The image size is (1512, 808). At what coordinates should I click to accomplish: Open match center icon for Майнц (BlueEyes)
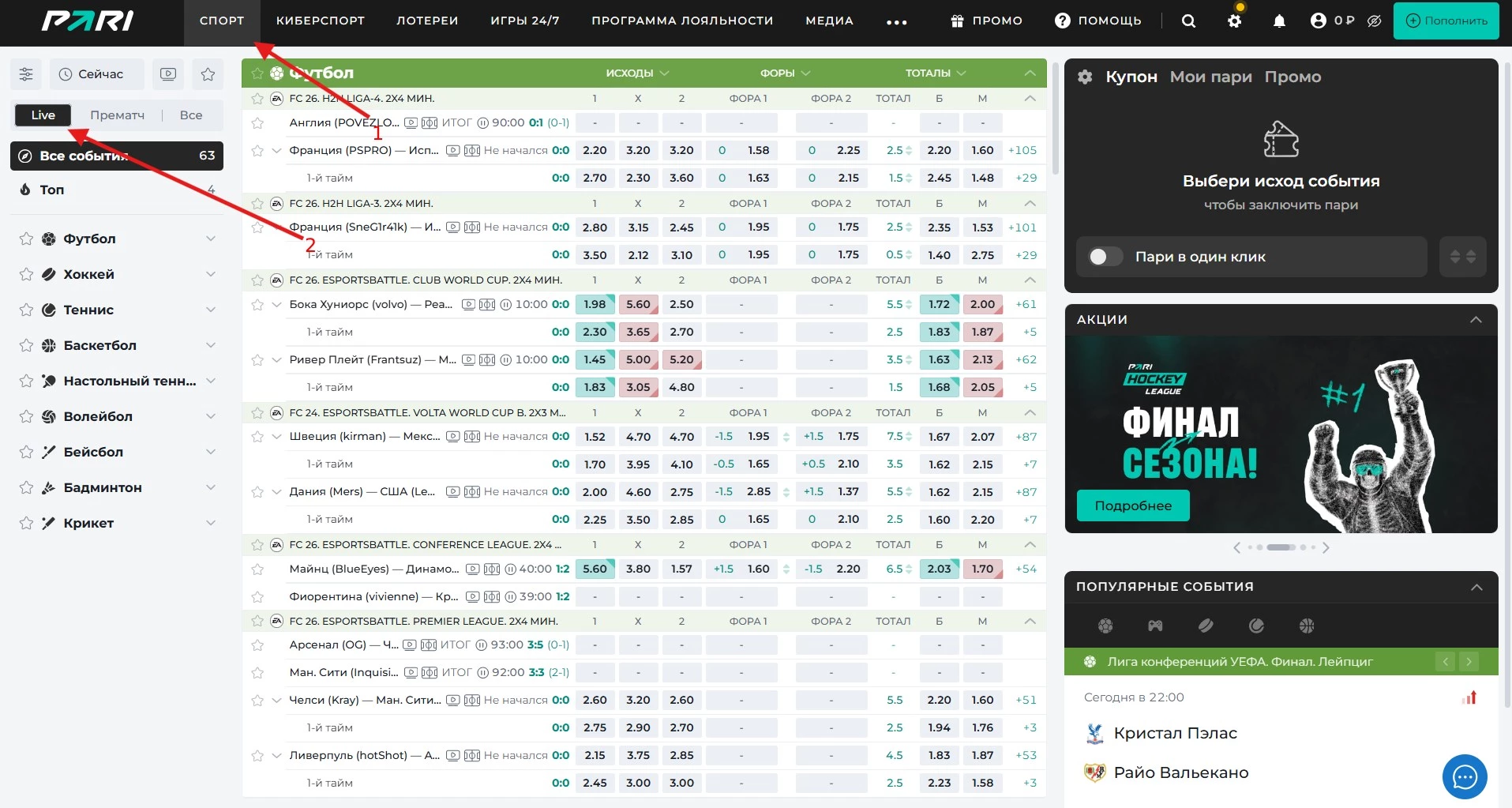(492, 569)
